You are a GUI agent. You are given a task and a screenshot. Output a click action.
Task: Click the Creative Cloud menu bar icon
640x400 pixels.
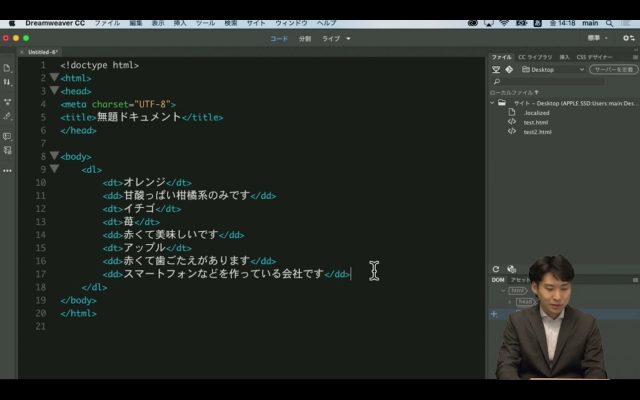[x=473, y=23]
